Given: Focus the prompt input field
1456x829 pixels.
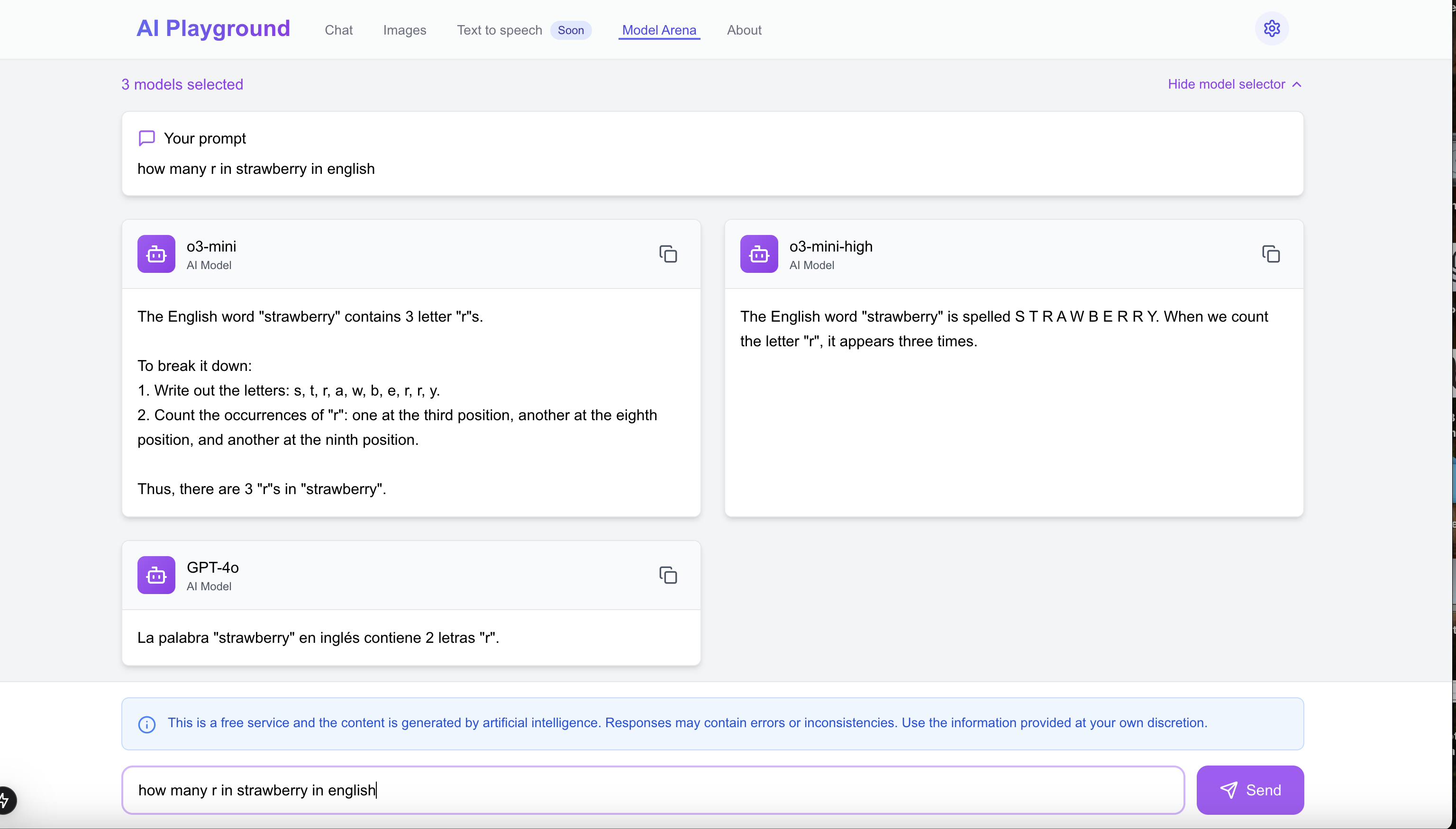Looking at the screenshot, I should [652, 790].
